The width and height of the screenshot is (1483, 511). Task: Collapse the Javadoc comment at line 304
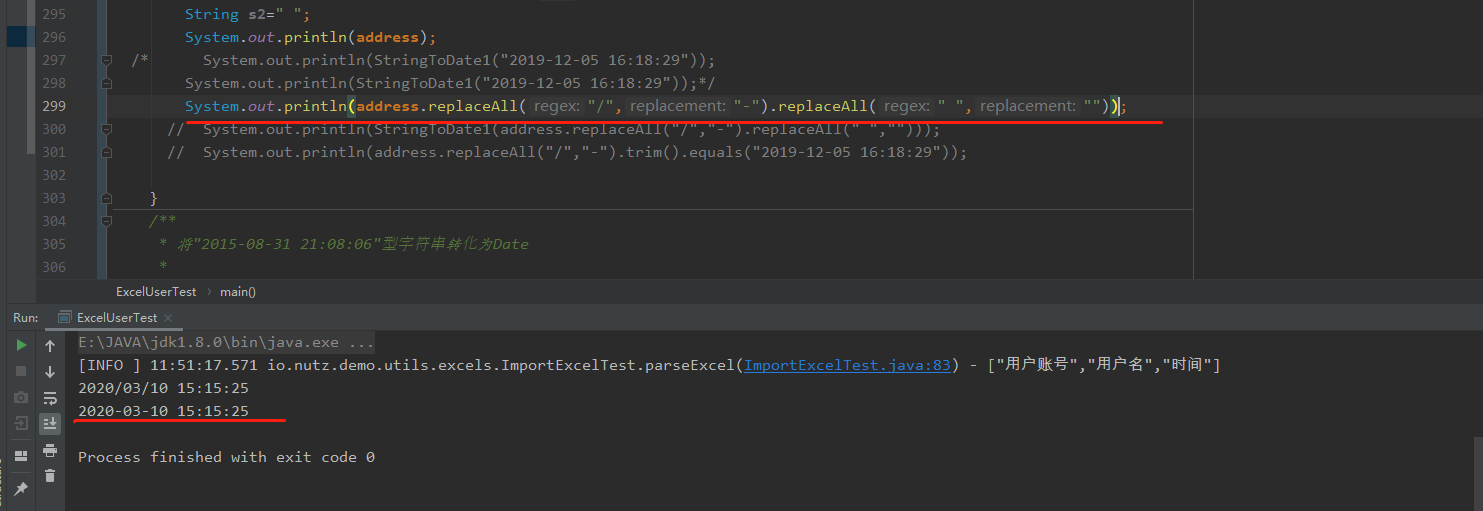pos(106,221)
